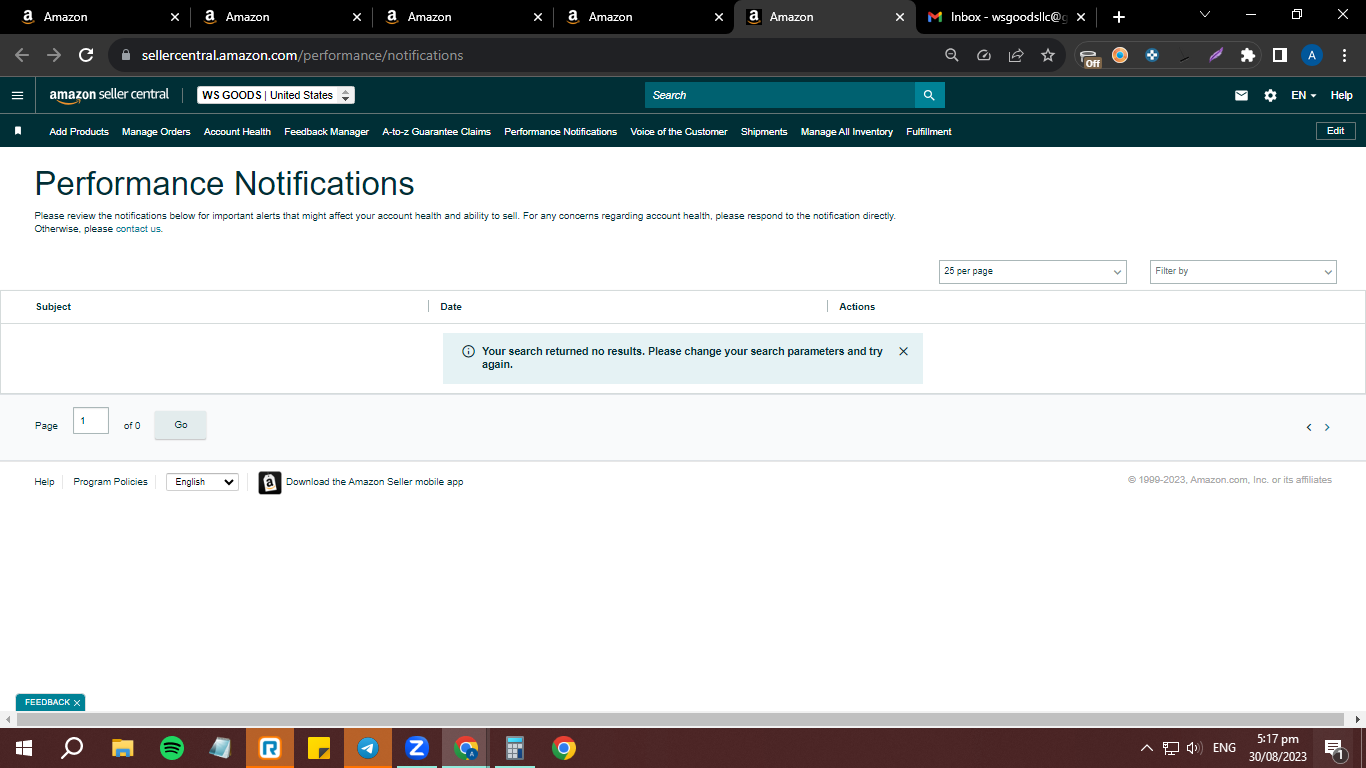Click the Amazon Seller app icon in footer
This screenshot has height=768, width=1366.
point(270,483)
